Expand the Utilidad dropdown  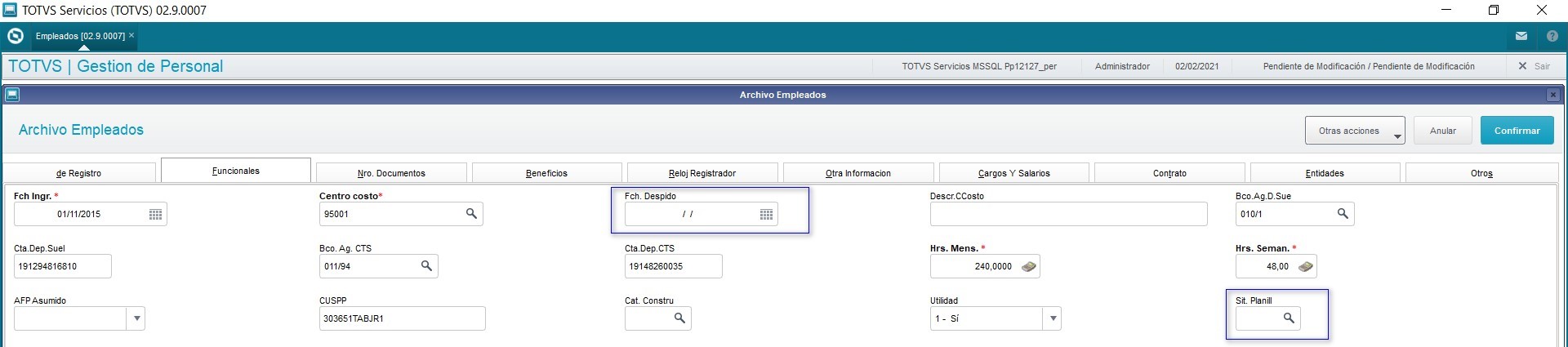click(1053, 318)
